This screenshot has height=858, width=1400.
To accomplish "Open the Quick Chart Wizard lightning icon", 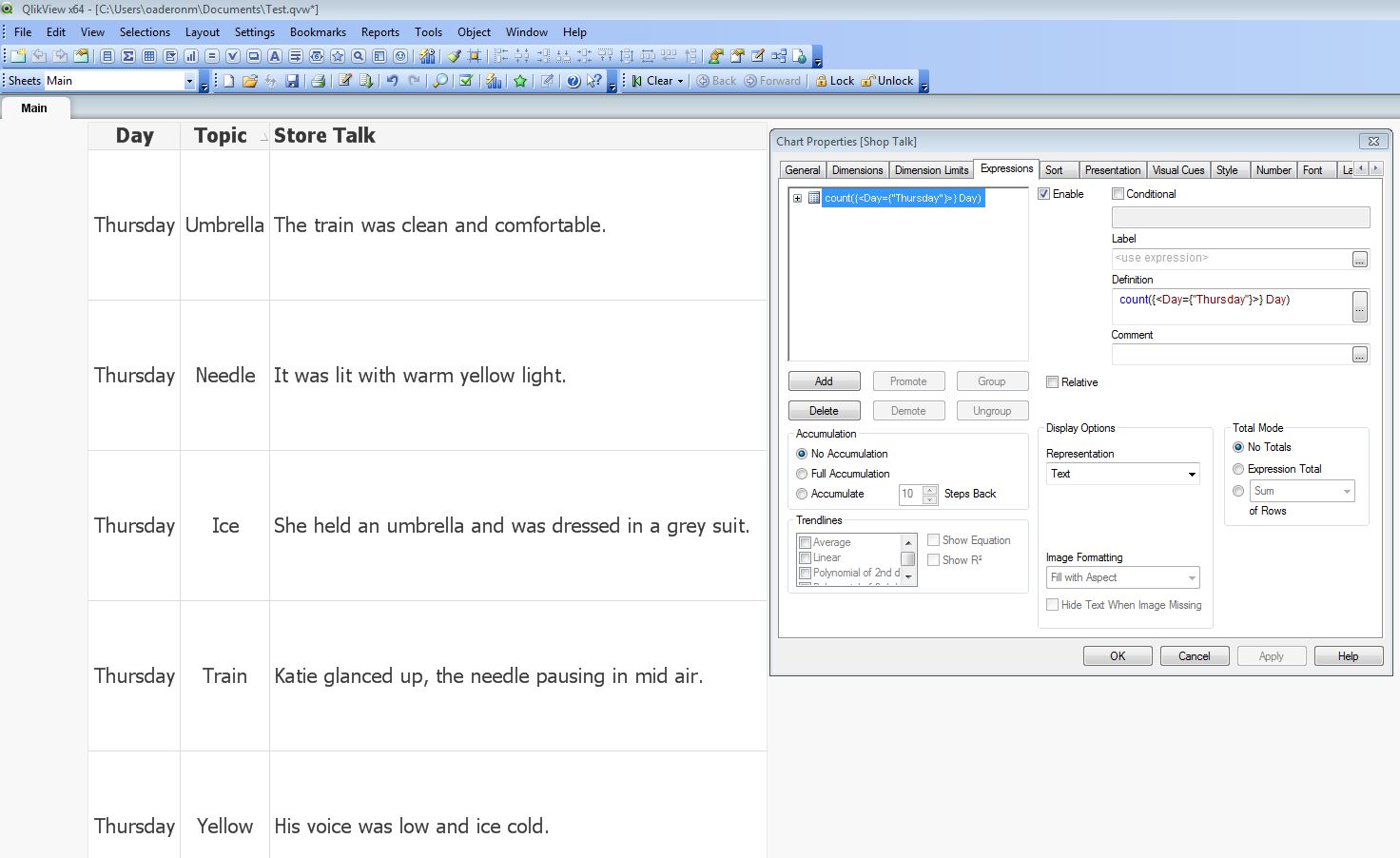I will 494,81.
